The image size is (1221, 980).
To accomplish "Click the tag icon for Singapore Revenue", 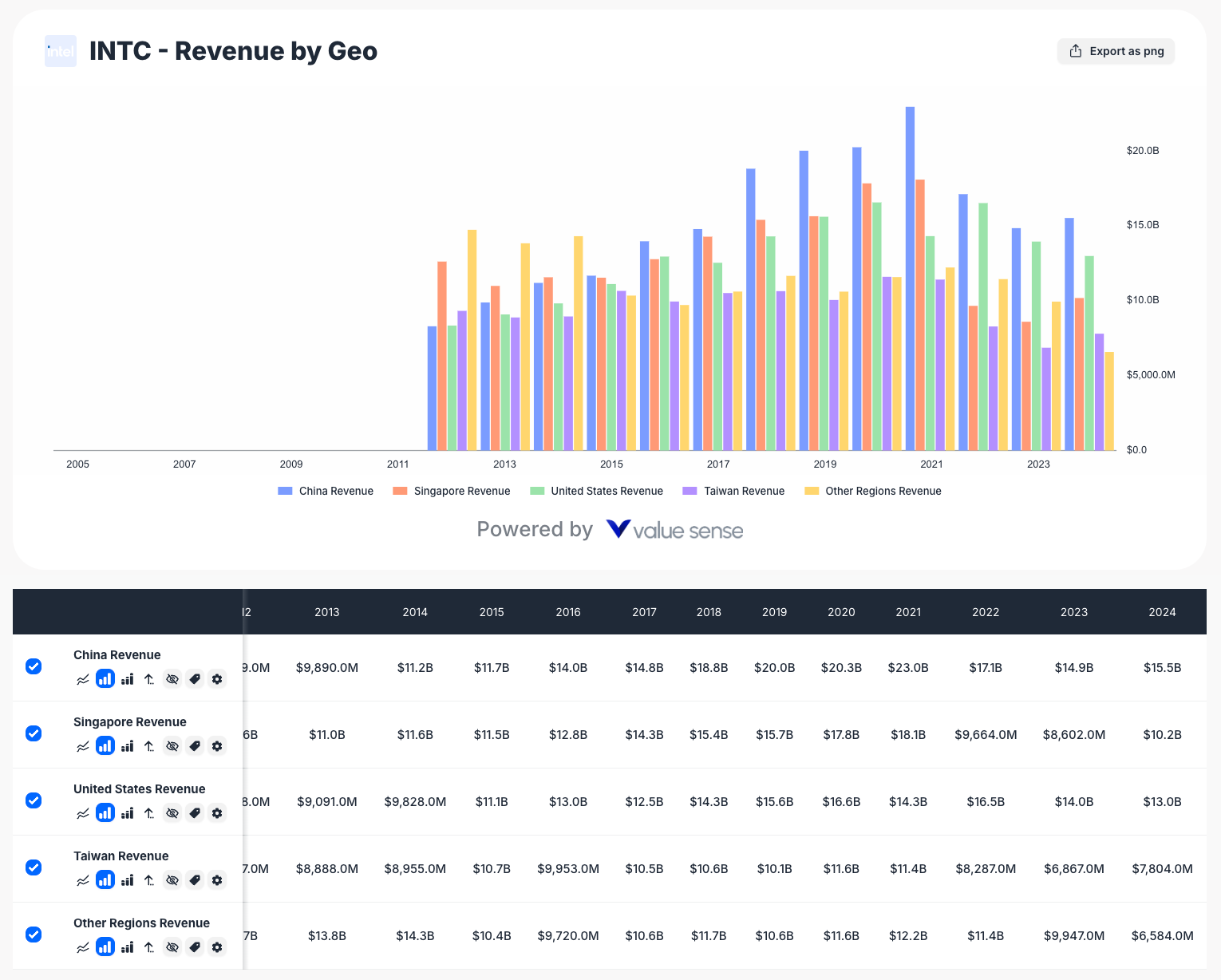I will pos(195,745).
